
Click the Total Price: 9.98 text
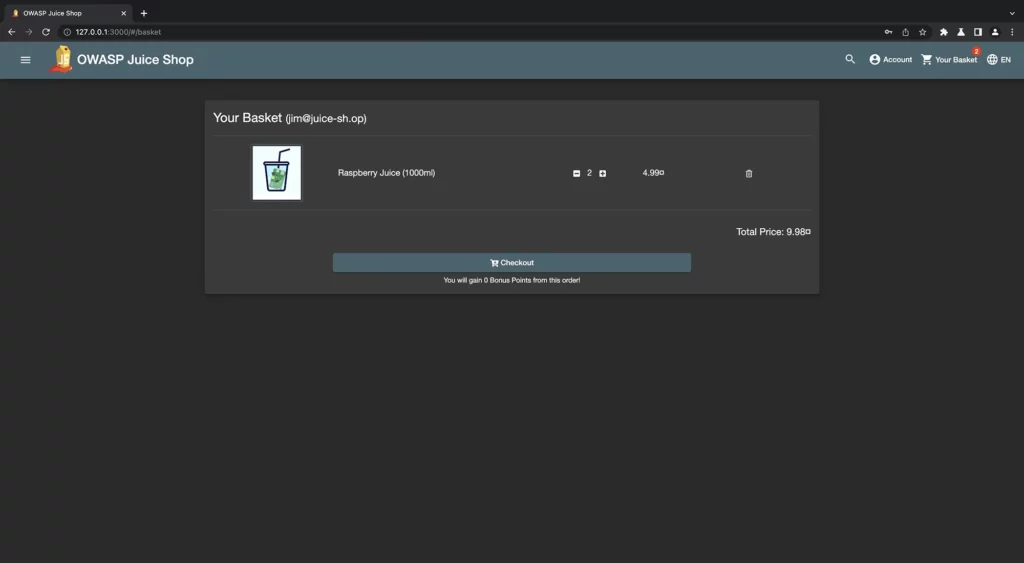coord(773,232)
